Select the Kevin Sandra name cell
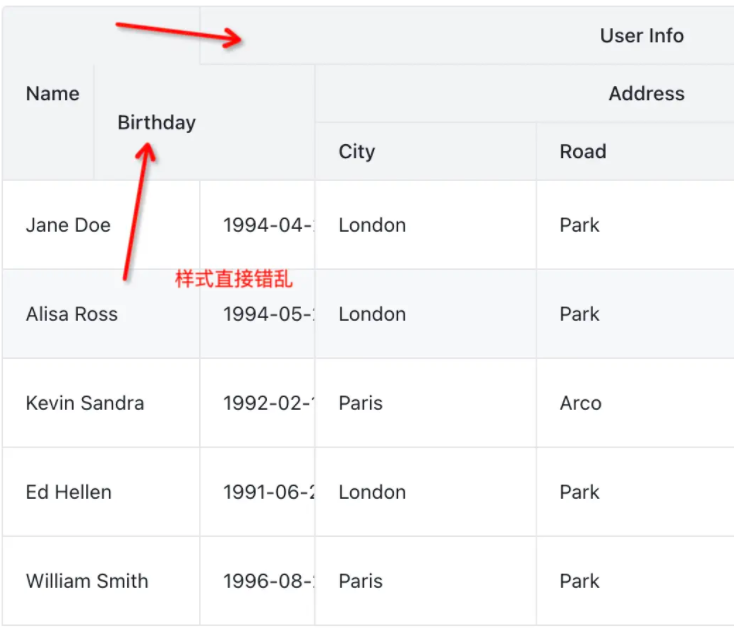Image resolution: width=749 pixels, height=644 pixels. (x=85, y=403)
